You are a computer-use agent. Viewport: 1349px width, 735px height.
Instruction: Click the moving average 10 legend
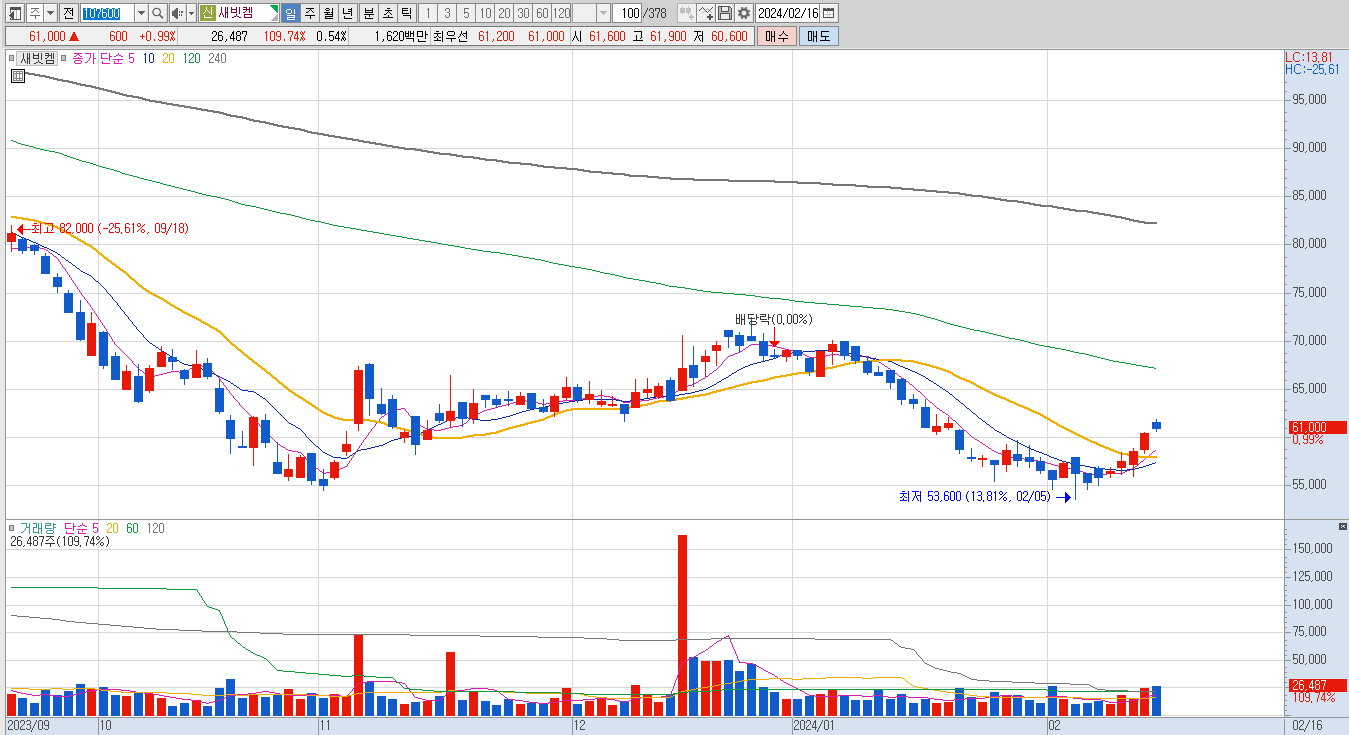coord(148,58)
